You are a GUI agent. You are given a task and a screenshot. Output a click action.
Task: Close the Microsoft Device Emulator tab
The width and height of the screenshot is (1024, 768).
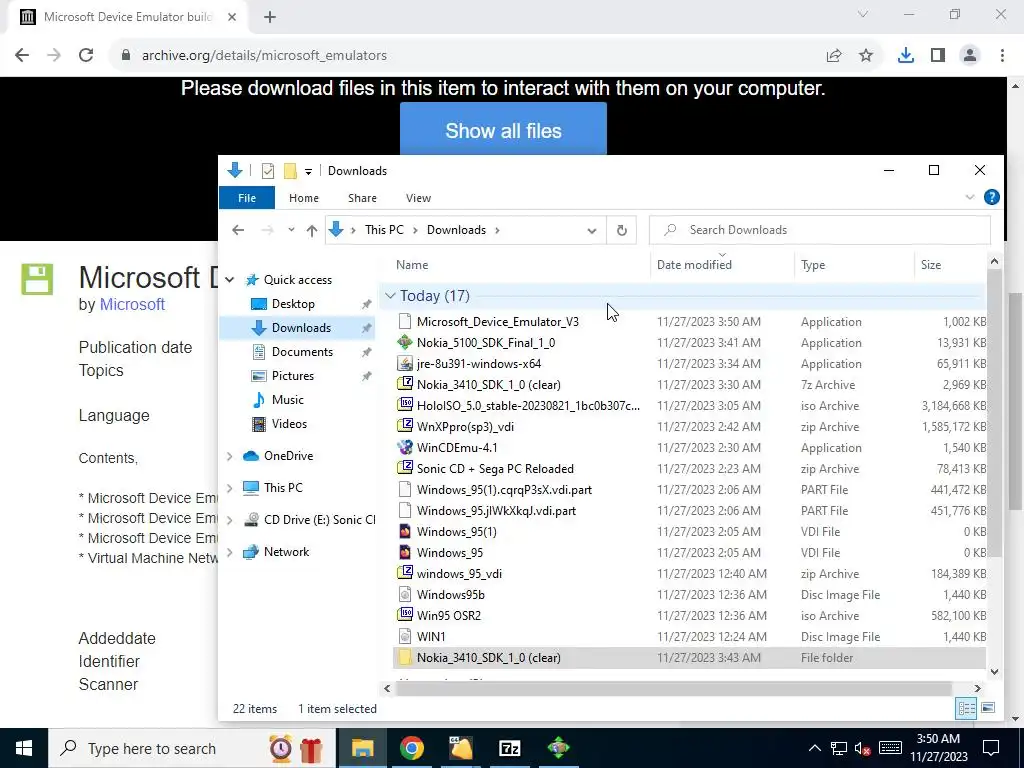[x=232, y=17]
